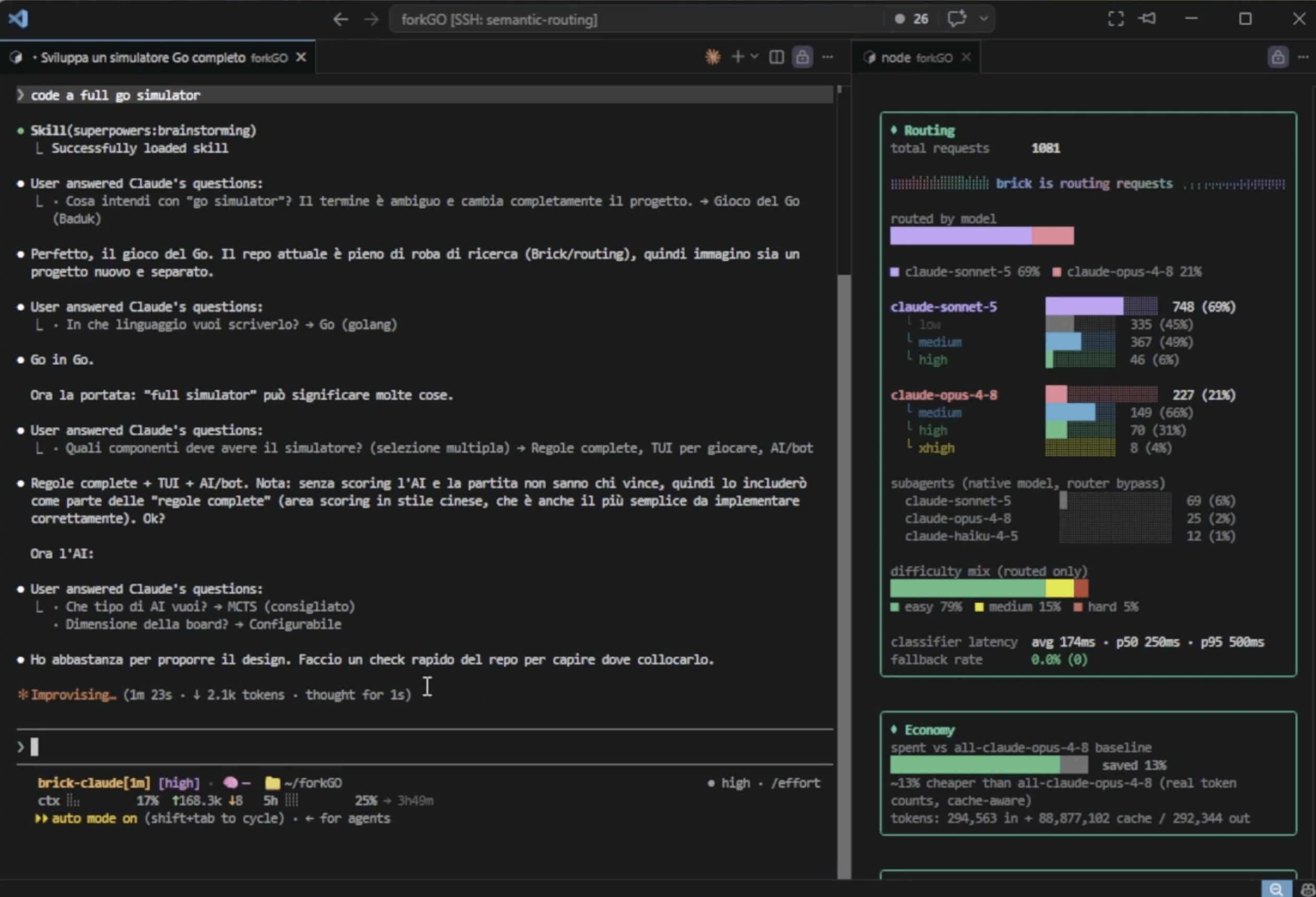The height and width of the screenshot is (897, 1316).
Task: Click the medium 15% legend swatch
Action: (x=978, y=607)
